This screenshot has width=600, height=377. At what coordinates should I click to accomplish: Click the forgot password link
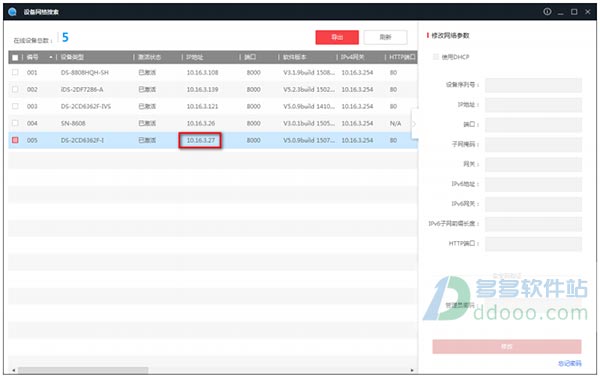(570, 363)
